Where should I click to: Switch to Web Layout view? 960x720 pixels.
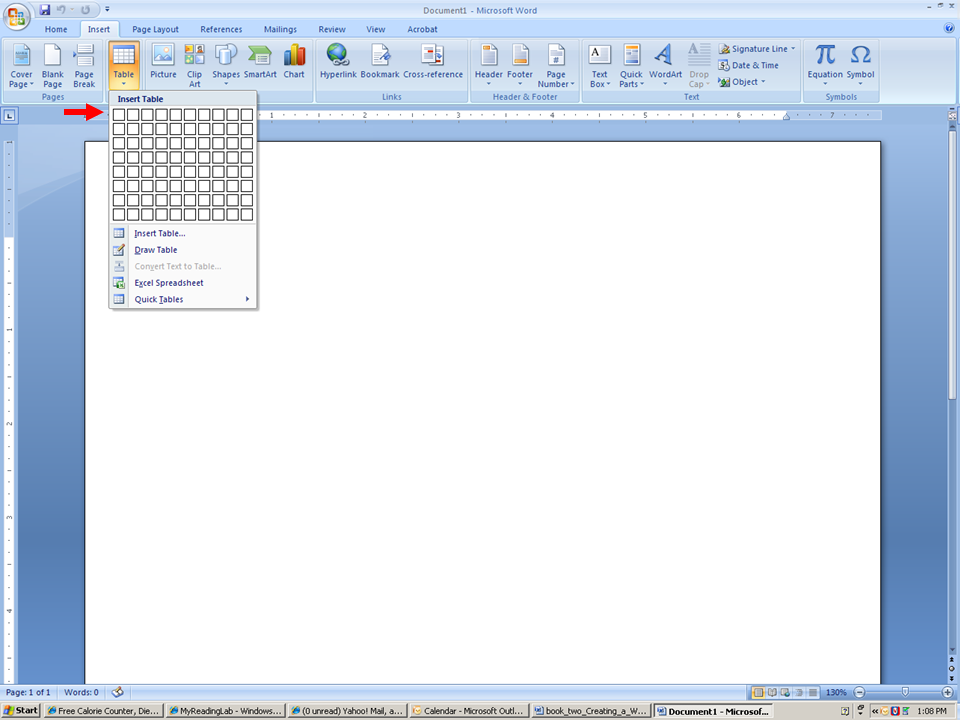(x=785, y=692)
